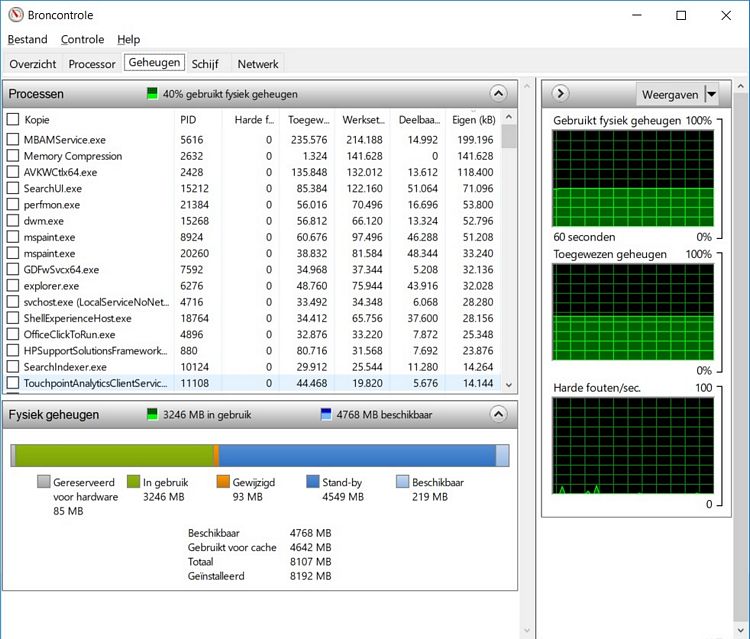Image resolution: width=750 pixels, height=639 pixels.
Task: Tick the AVKWCtlx64.exe checkbox
Action: [13, 172]
